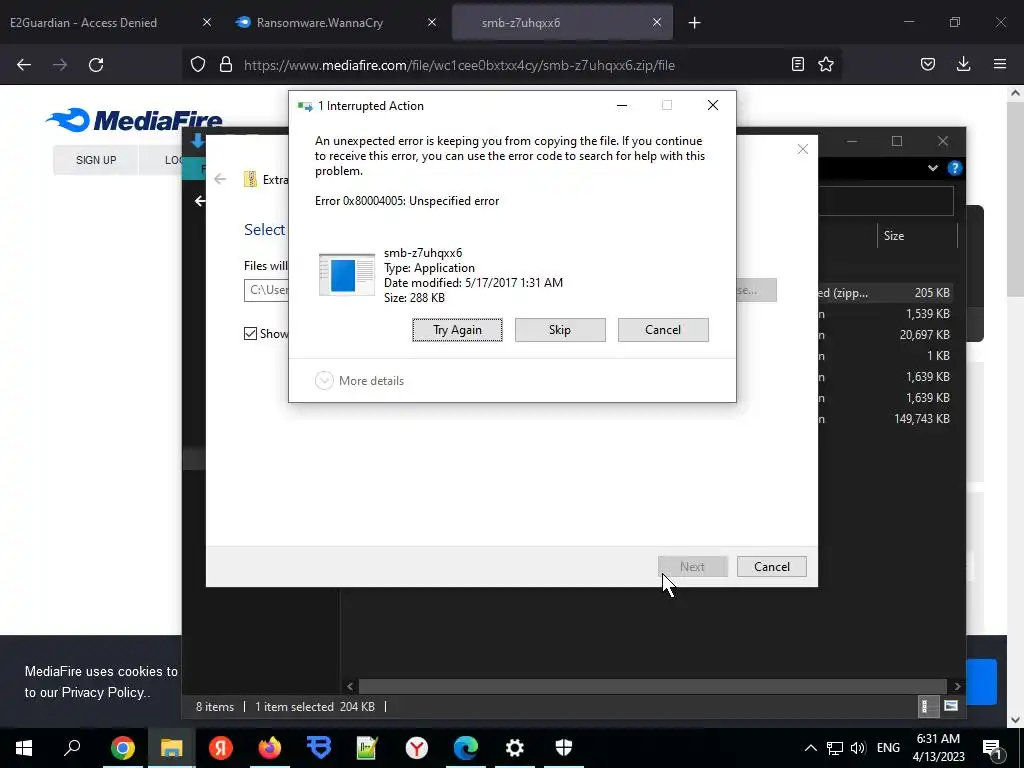This screenshot has width=1024, height=768.
Task: Click the SIGN UP button on MediaFire
Action: (96, 160)
